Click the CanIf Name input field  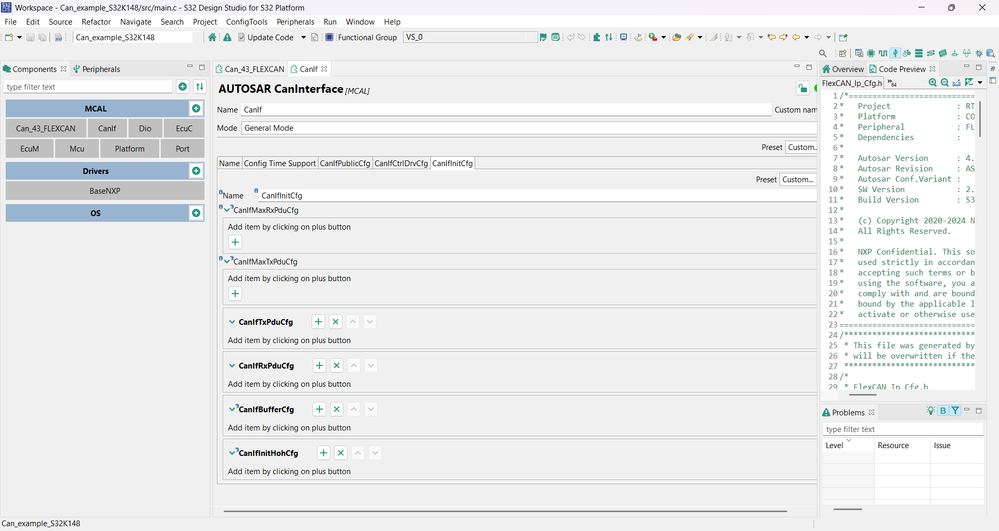[506, 110]
